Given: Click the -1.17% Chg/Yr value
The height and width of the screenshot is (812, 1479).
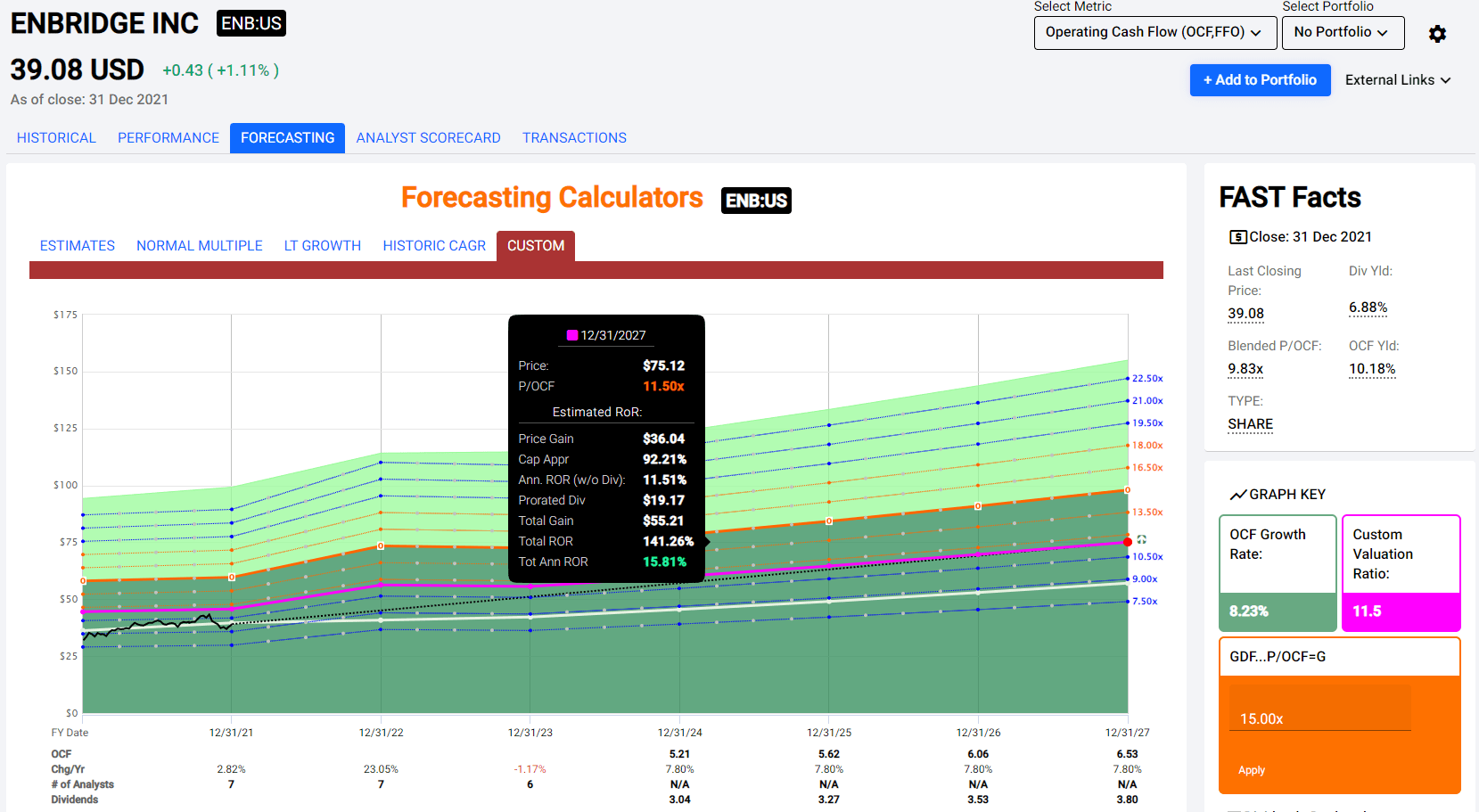Looking at the screenshot, I should pos(530,769).
